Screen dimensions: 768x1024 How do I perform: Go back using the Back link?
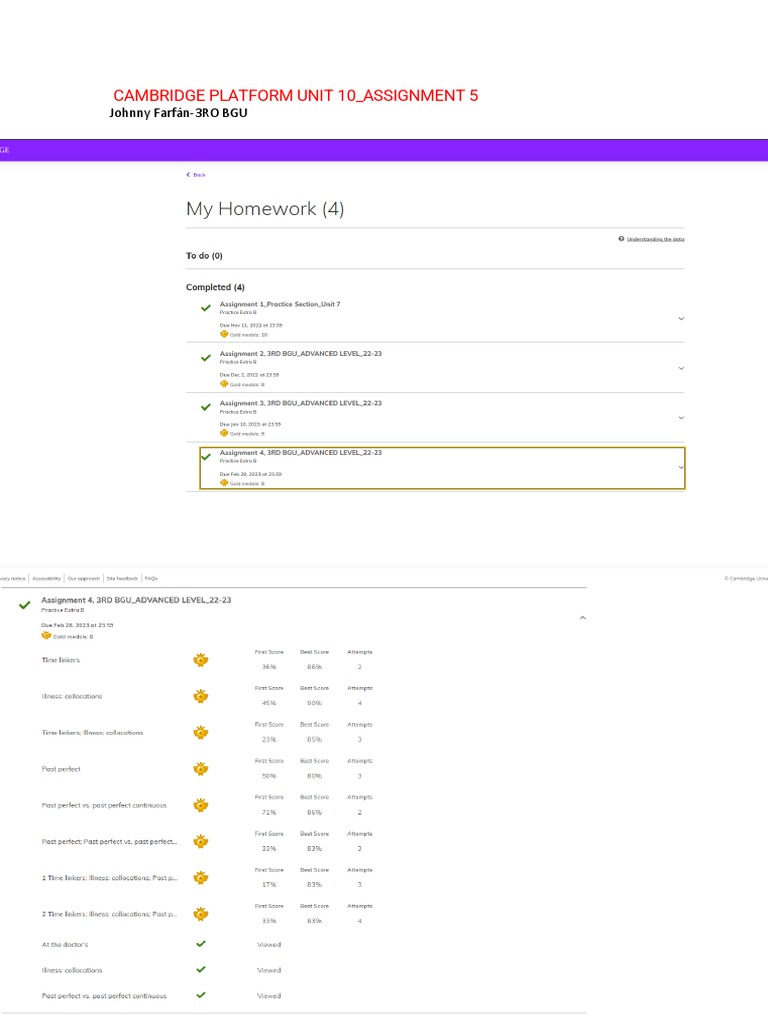point(196,175)
